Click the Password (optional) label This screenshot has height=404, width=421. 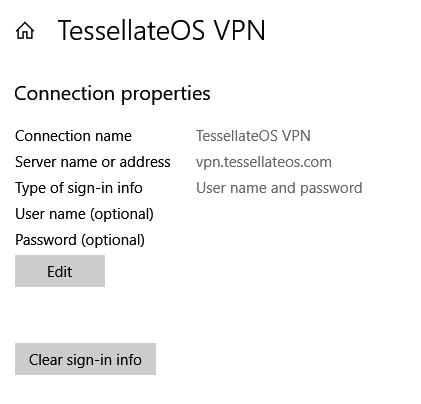(x=80, y=240)
